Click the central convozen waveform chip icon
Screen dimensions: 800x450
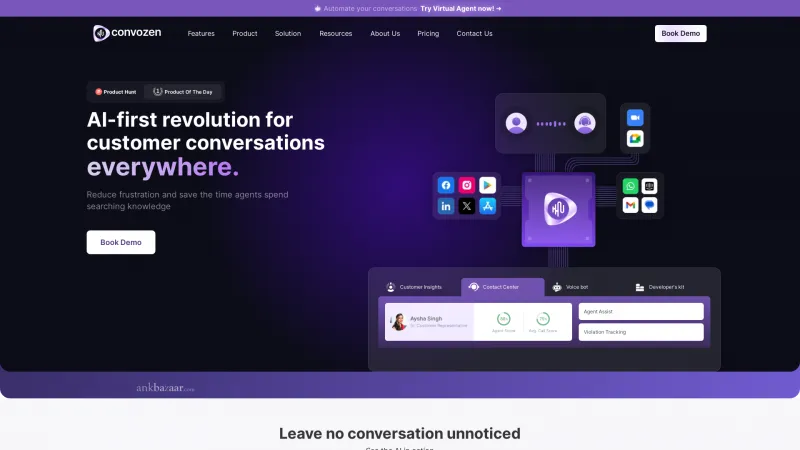tap(559, 209)
